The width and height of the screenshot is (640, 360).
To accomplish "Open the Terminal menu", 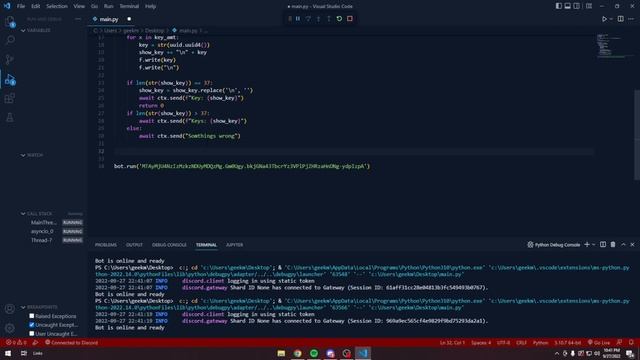I will (129, 6).
